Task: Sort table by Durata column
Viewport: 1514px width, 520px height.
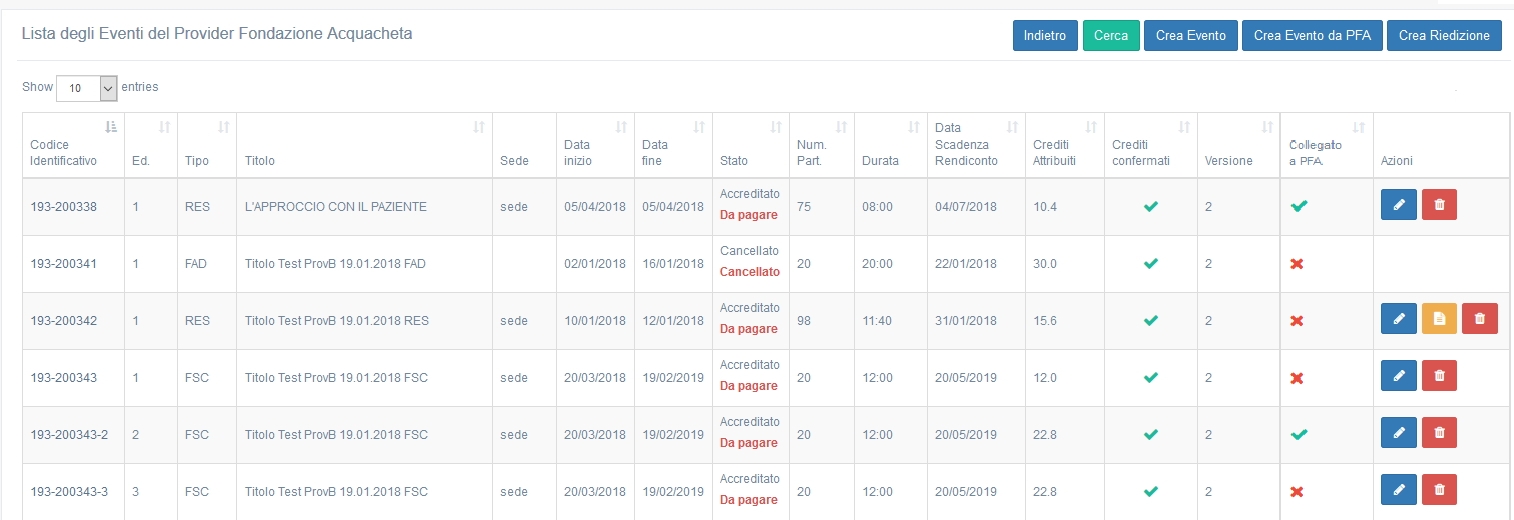Action: tap(913, 127)
